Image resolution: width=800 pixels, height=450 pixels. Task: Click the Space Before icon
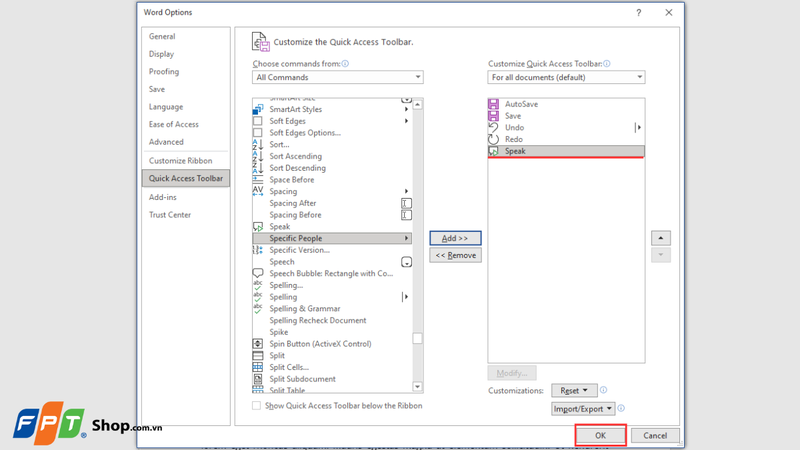coord(258,180)
